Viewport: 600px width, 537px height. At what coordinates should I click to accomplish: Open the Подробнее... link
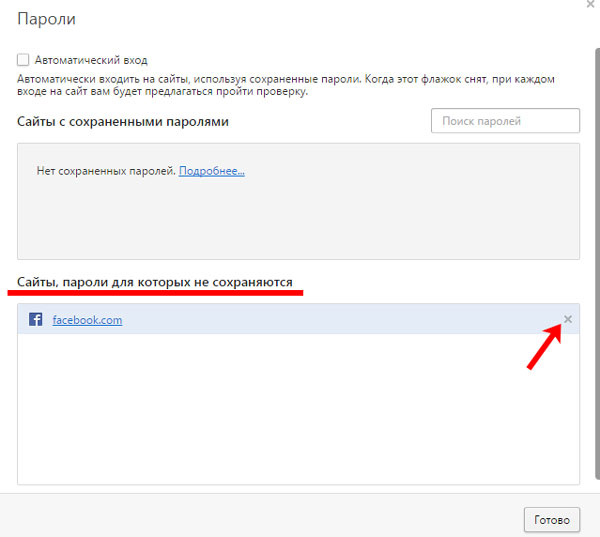(211, 171)
